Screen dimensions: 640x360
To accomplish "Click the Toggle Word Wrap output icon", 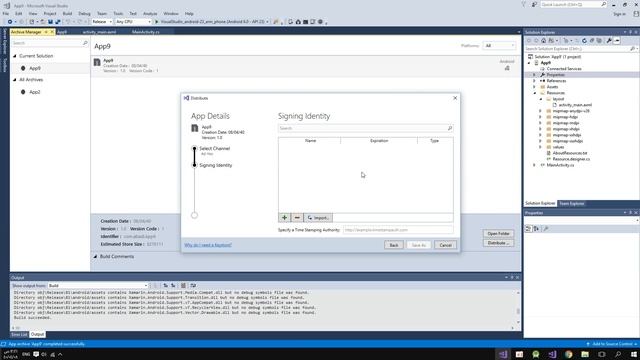I will [x=193, y=286].
